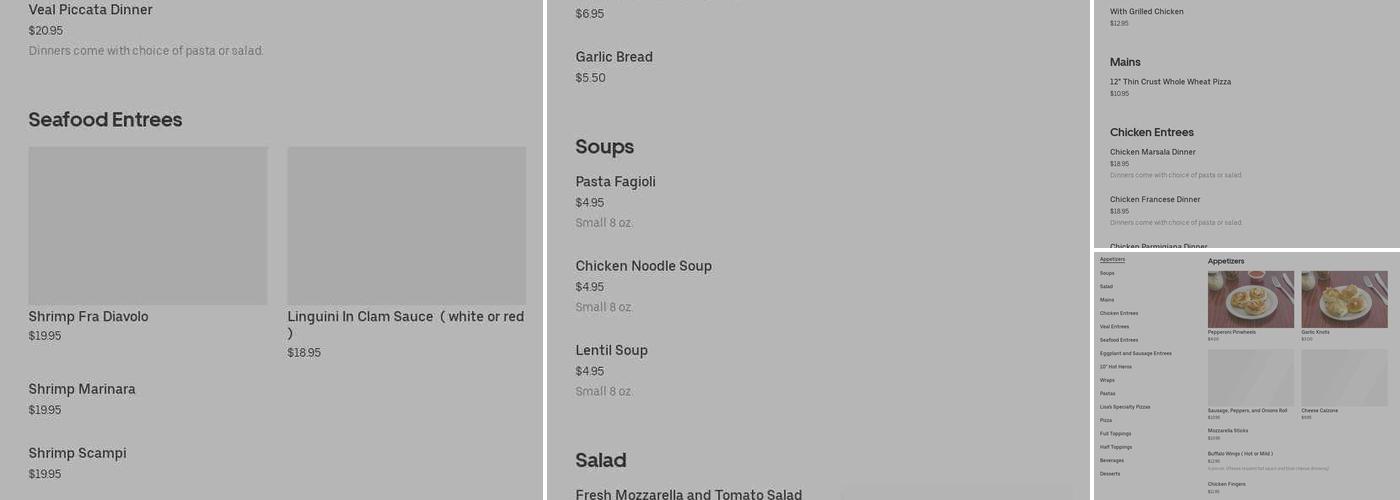Select Seafood Entrees in category sidebar
Image resolution: width=1400 pixels, height=500 pixels.
coord(1119,340)
